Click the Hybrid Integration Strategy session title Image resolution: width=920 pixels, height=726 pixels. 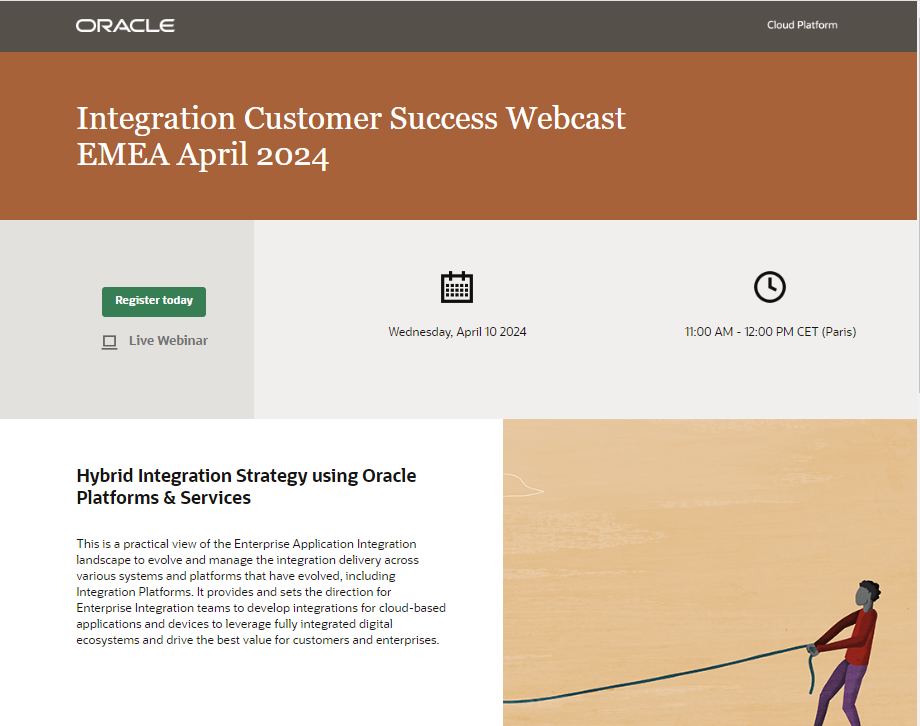click(x=246, y=486)
